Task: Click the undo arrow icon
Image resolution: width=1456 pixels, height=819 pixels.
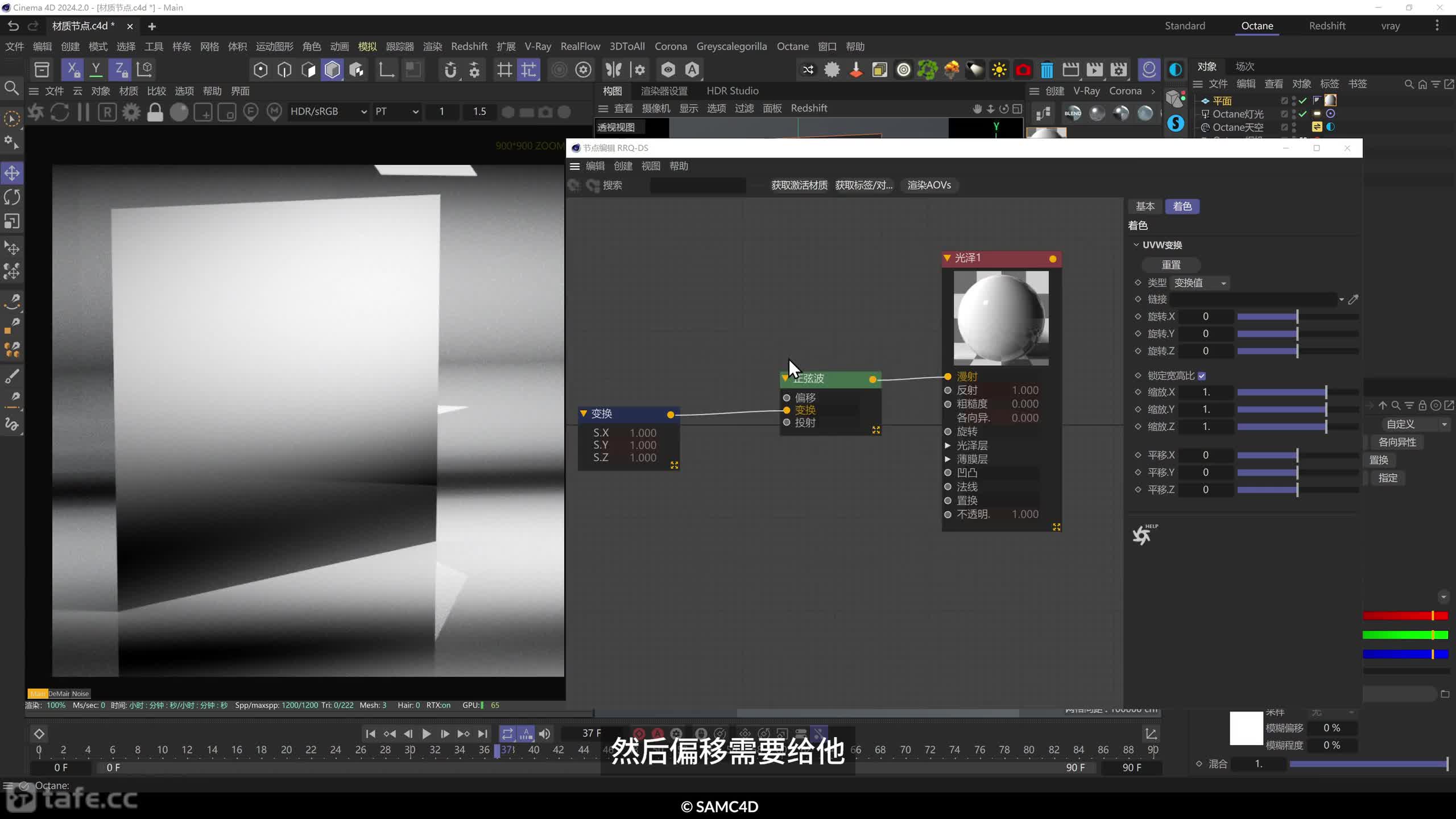Action: pos(13,26)
